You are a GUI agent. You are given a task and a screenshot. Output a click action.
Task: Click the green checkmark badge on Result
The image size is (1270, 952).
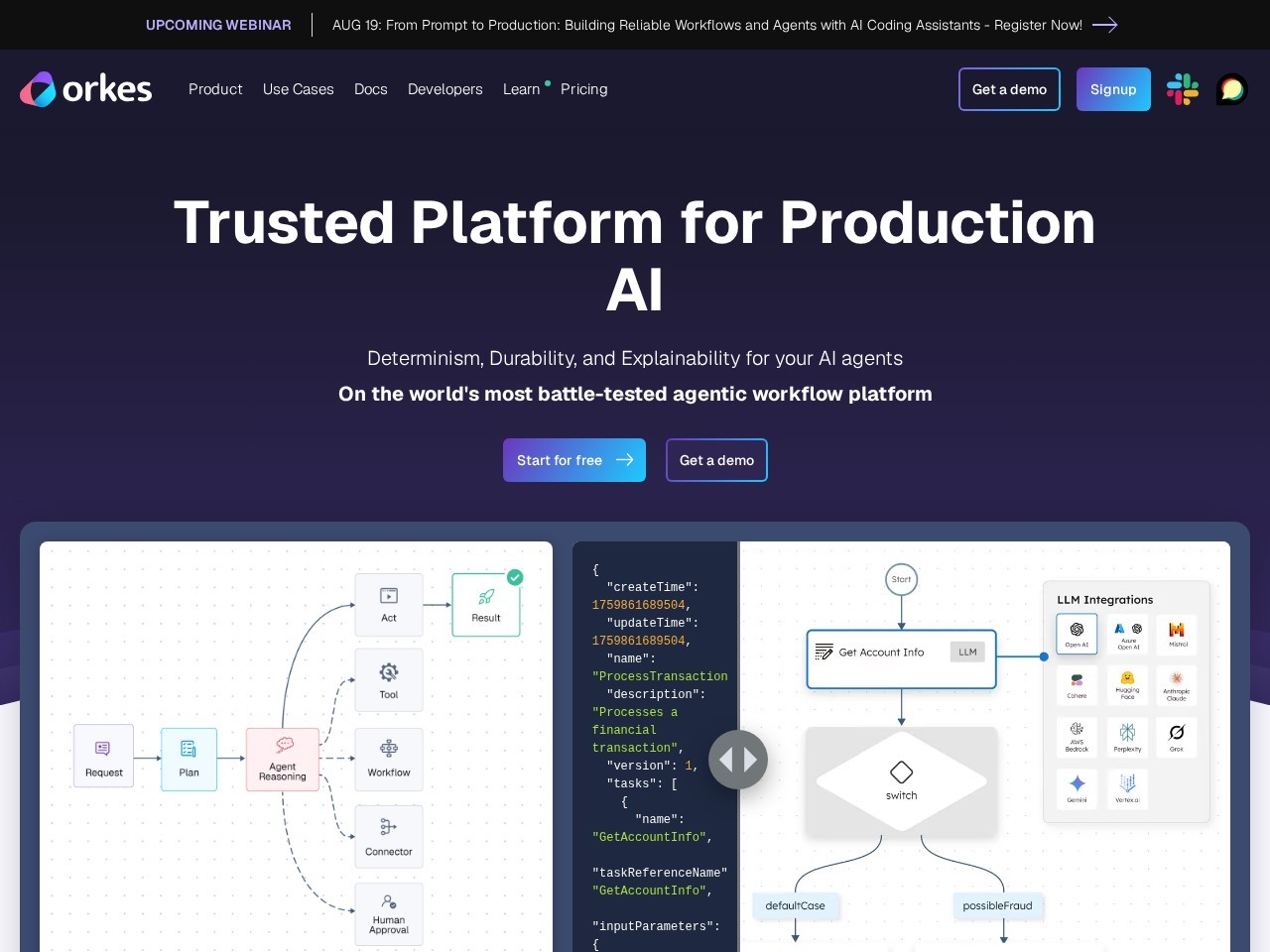coord(515,577)
